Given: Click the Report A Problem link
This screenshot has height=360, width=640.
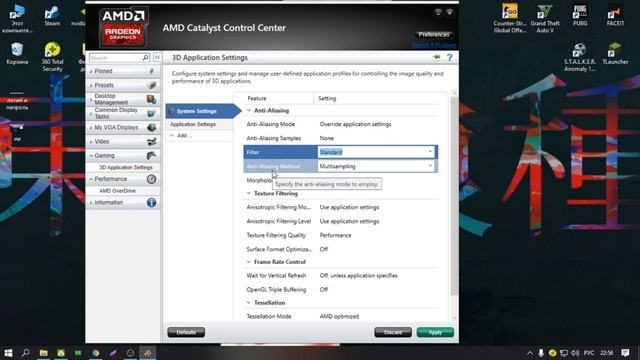Looking at the screenshot, I should (433, 45).
